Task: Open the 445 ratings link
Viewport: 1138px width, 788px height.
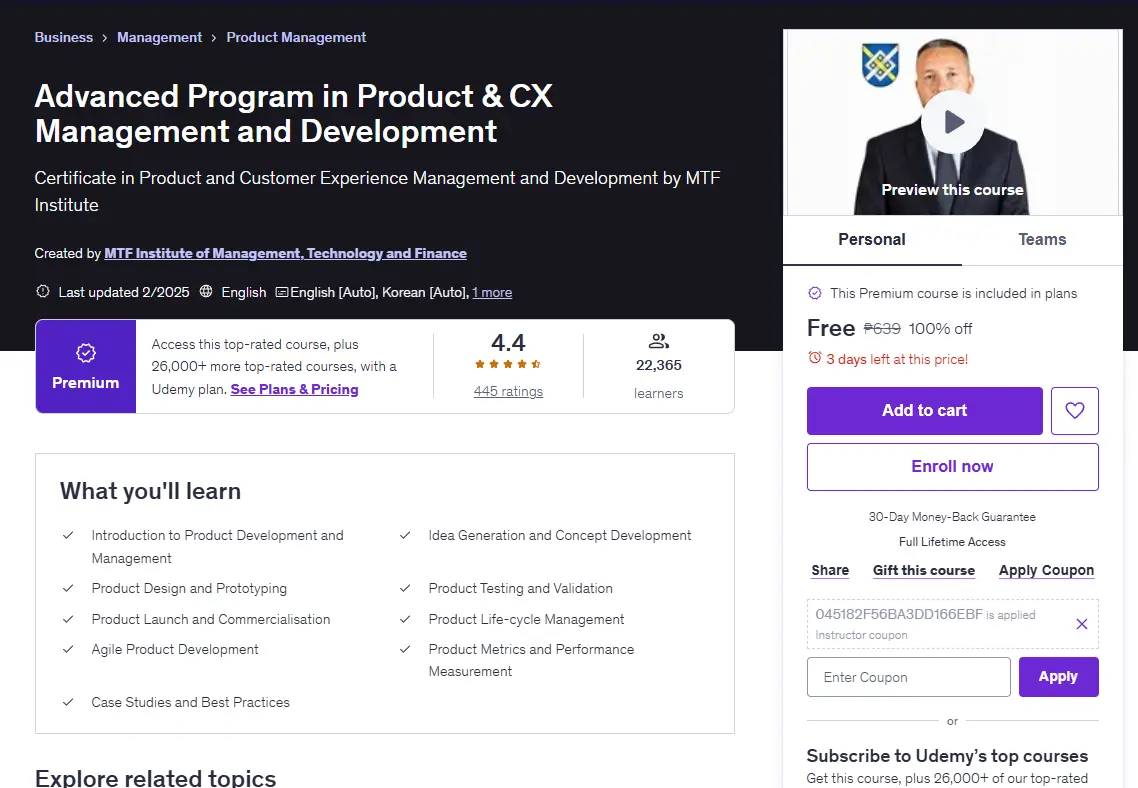Action: (x=508, y=392)
